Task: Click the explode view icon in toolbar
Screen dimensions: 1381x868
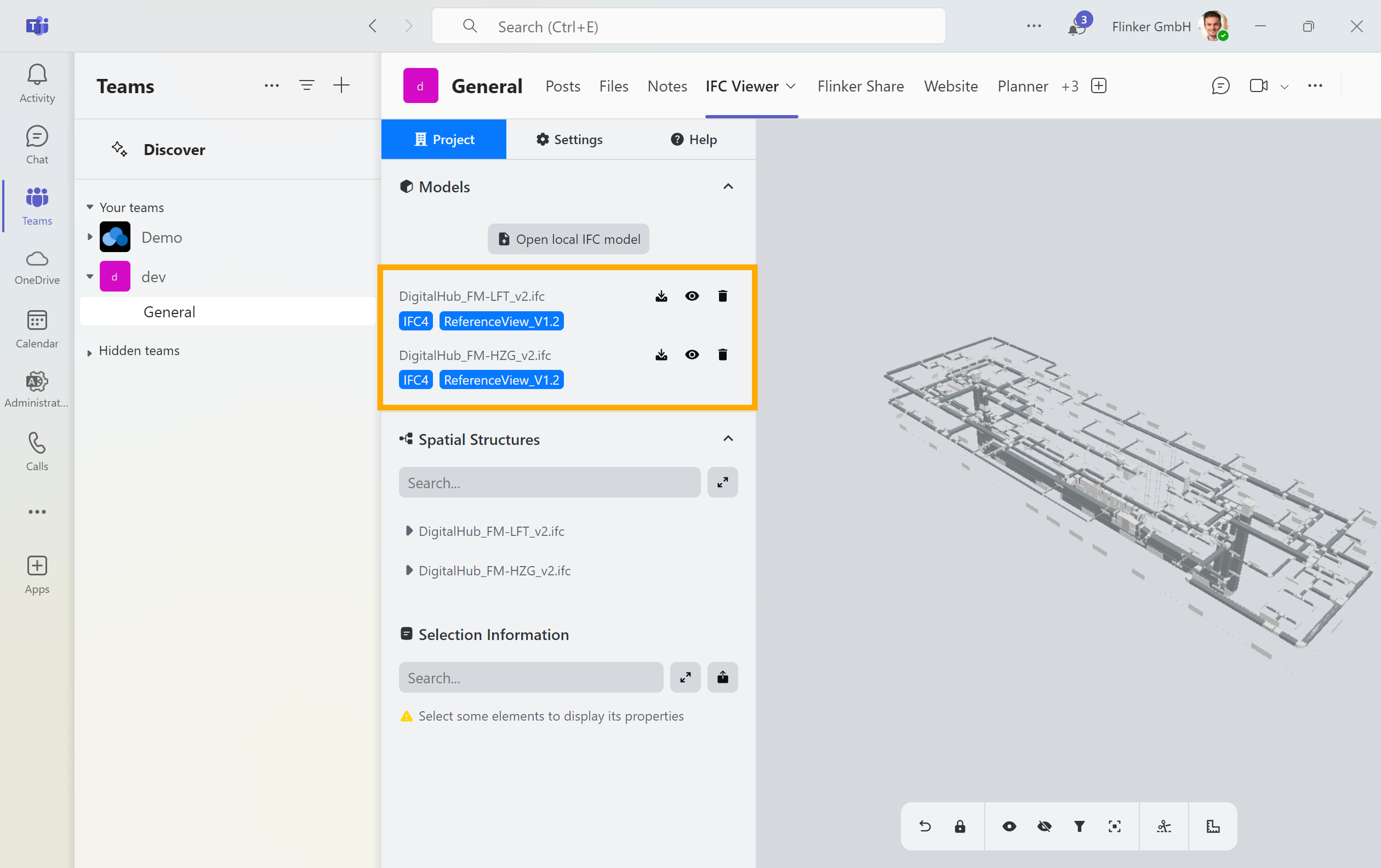Action: (x=1163, y=825)
